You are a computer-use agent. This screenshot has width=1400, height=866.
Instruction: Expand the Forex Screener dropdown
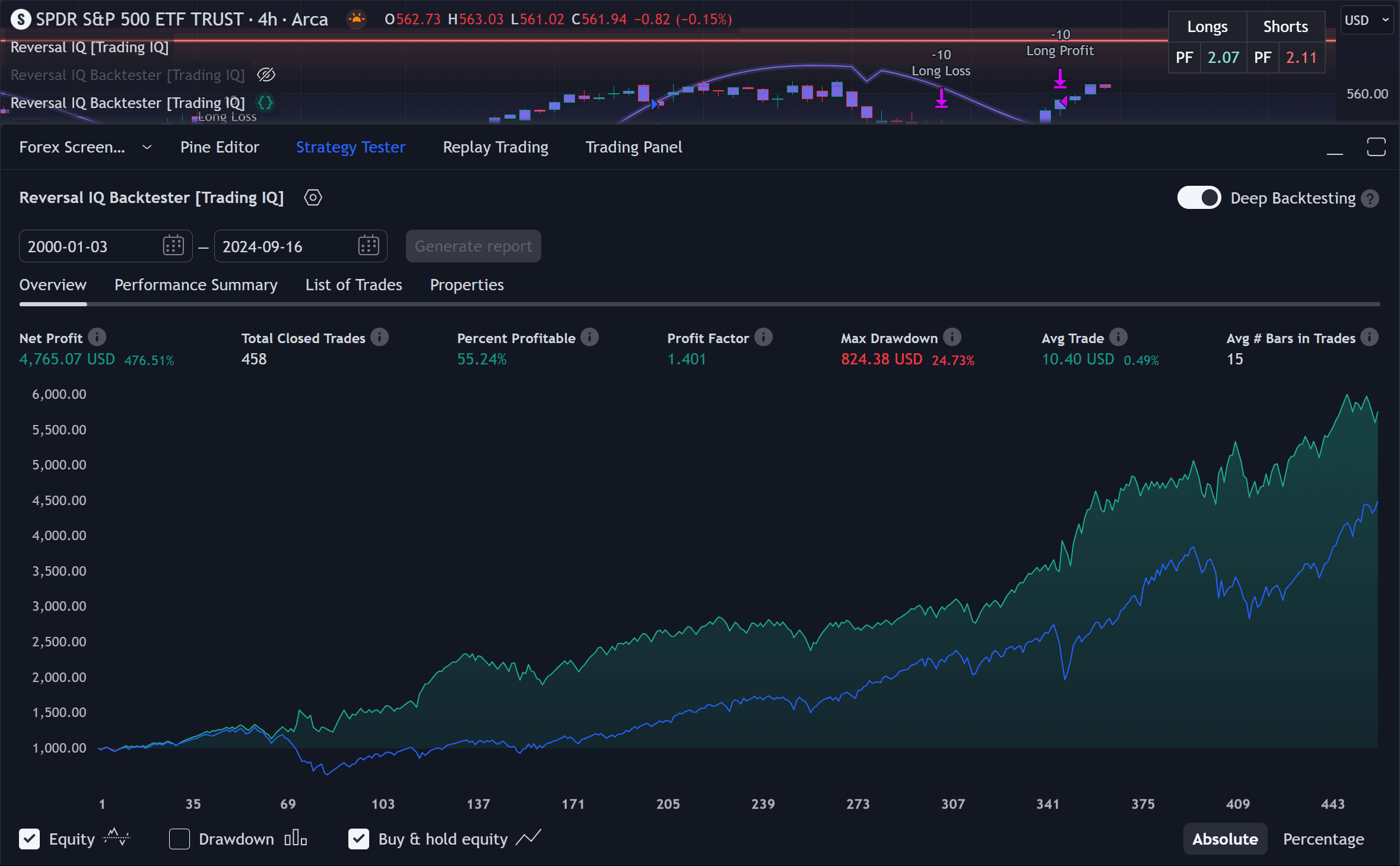tap(147, 147)
